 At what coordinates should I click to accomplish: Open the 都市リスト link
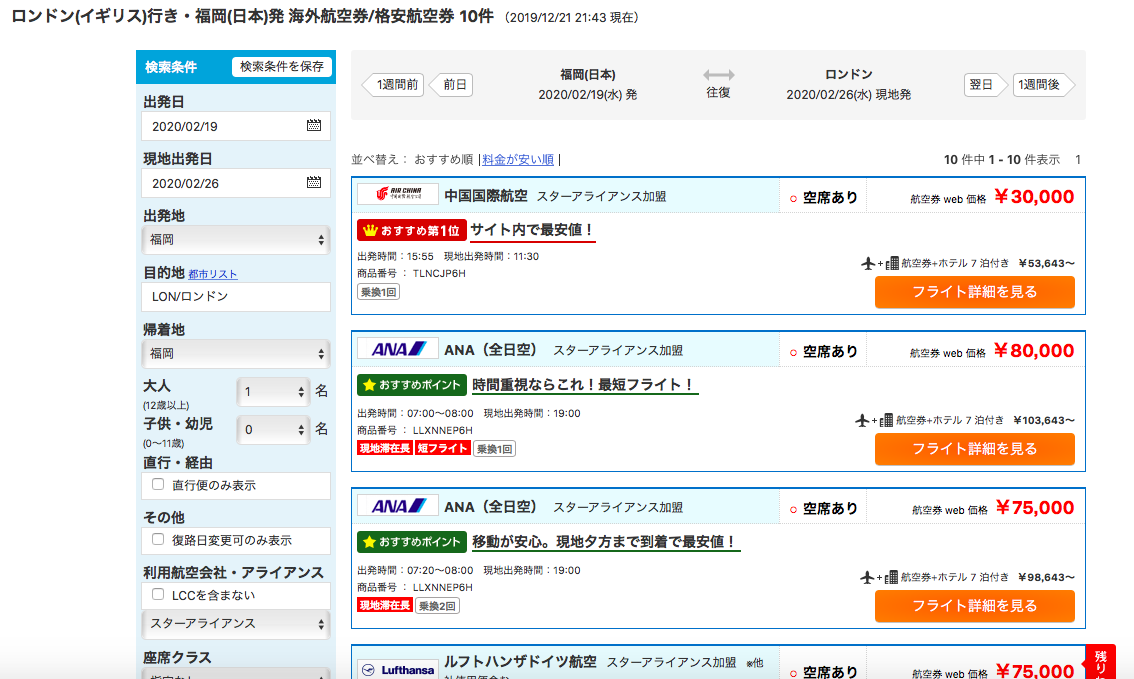213,274
